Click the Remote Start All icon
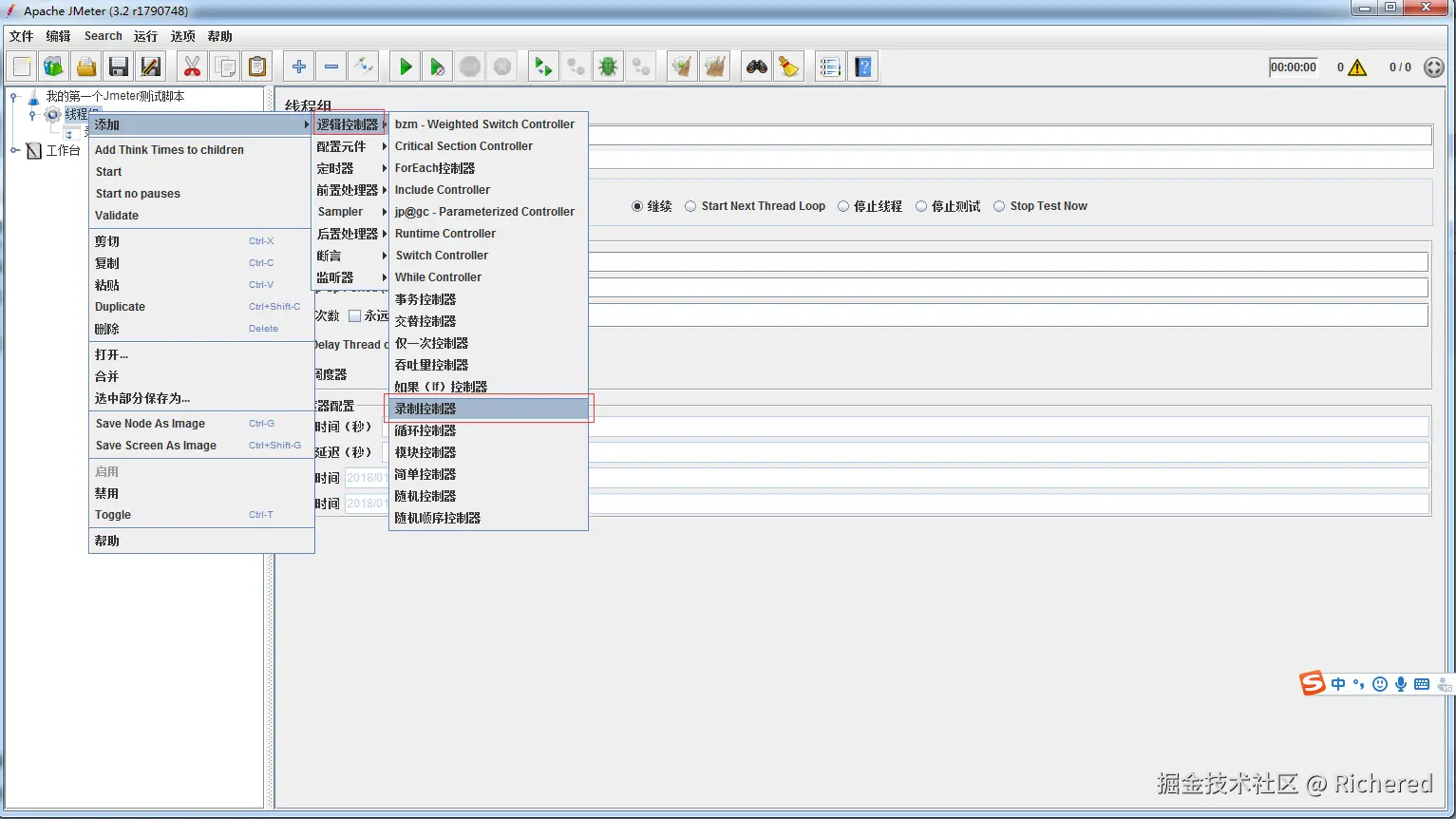1456x819 pixels. pos(543,67)
